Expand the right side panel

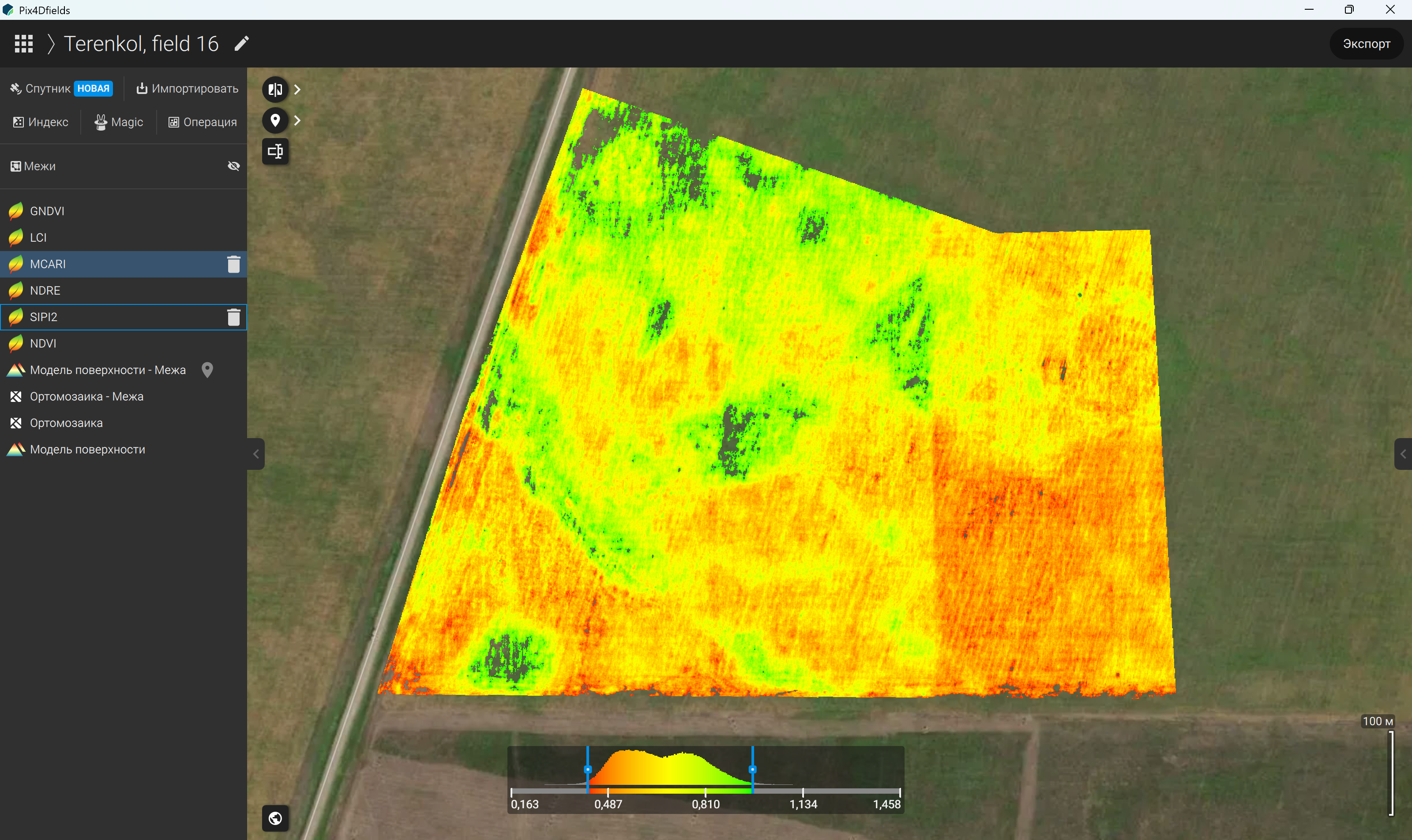[1403, 454]
